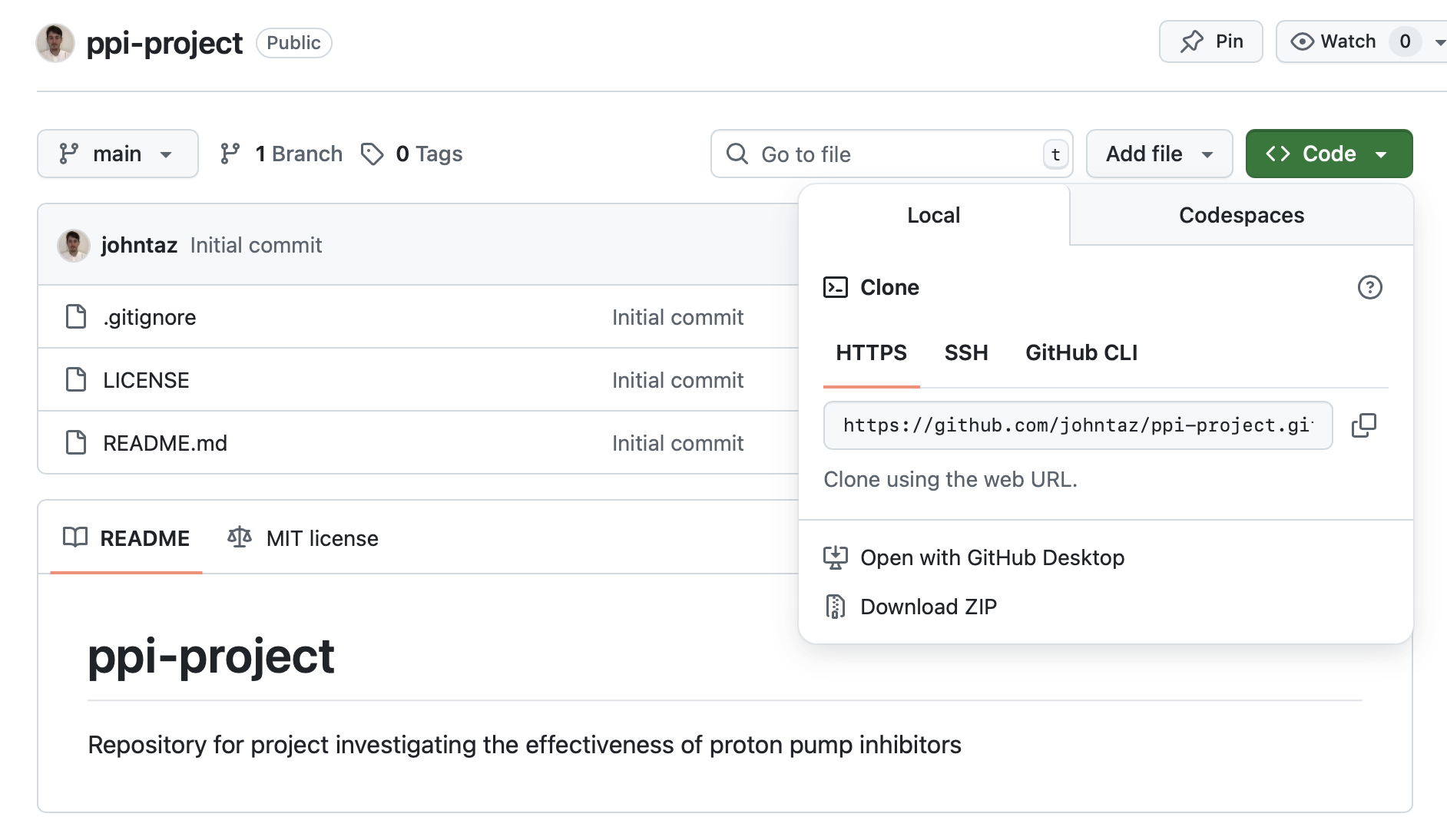Click the clone help question mark icon

[x=1372, y=288]
